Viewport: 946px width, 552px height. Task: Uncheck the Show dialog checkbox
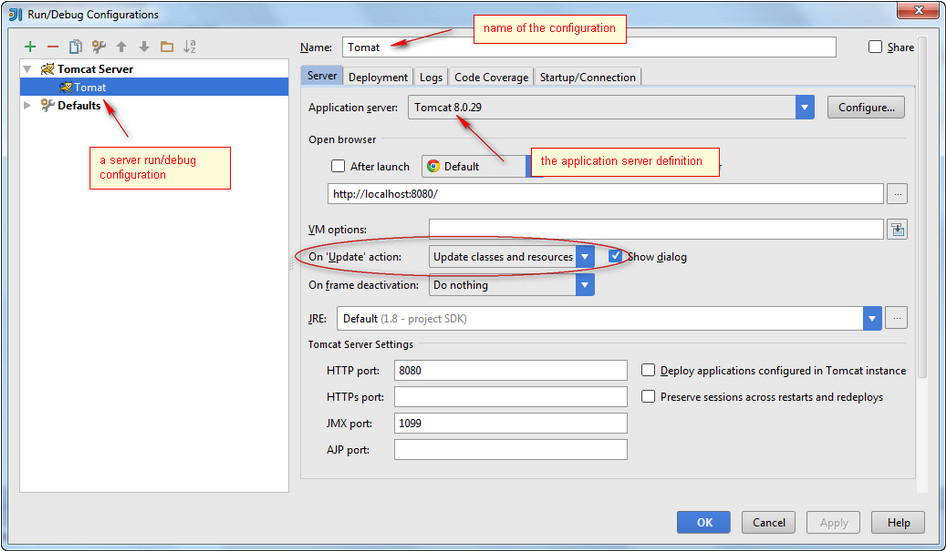click(615, 256)
